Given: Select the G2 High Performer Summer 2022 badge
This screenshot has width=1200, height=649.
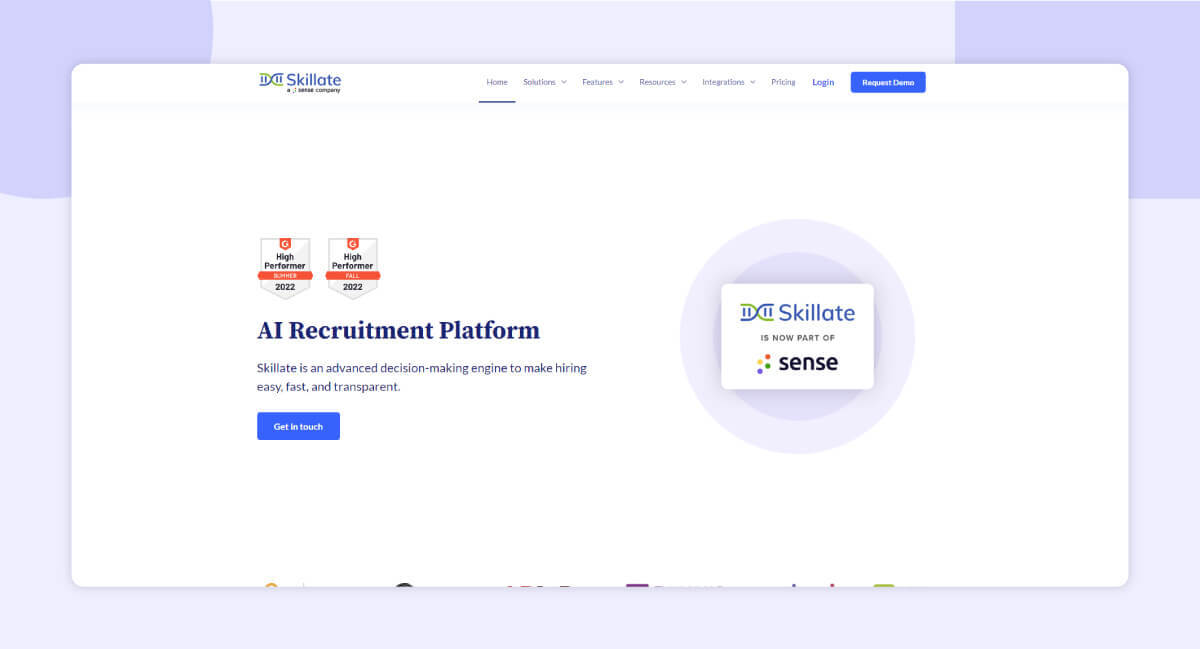Looking at the screenshot, I should [285, 267].
